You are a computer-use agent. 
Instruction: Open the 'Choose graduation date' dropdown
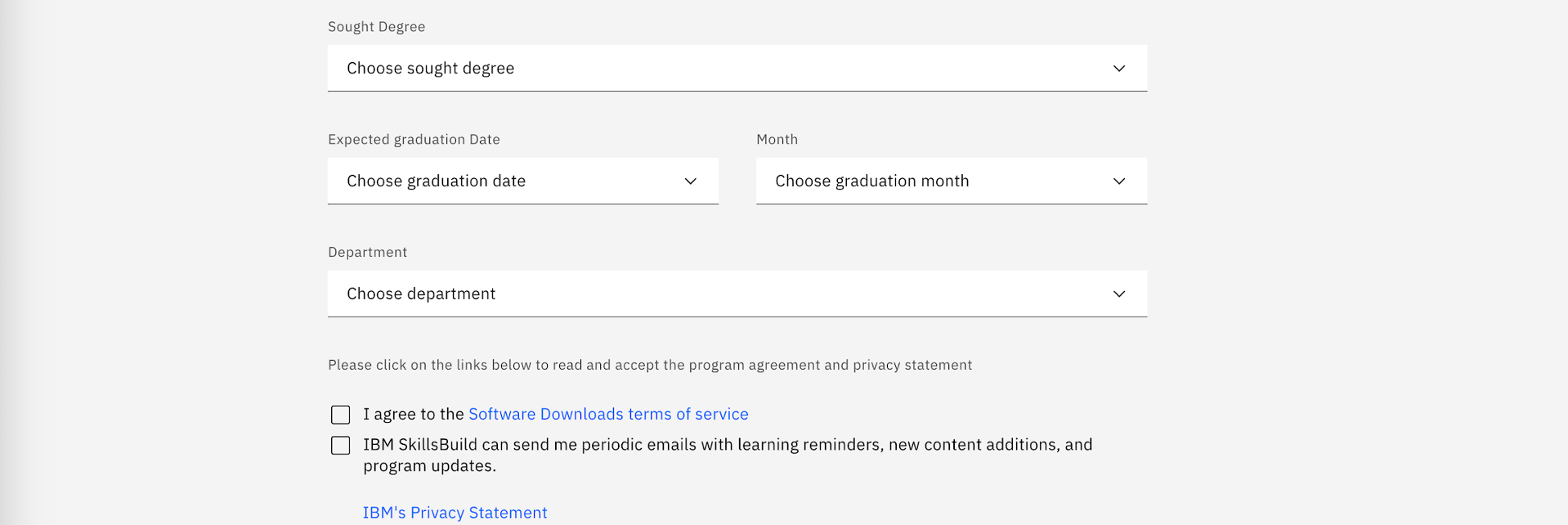click(x=507, y=182)
